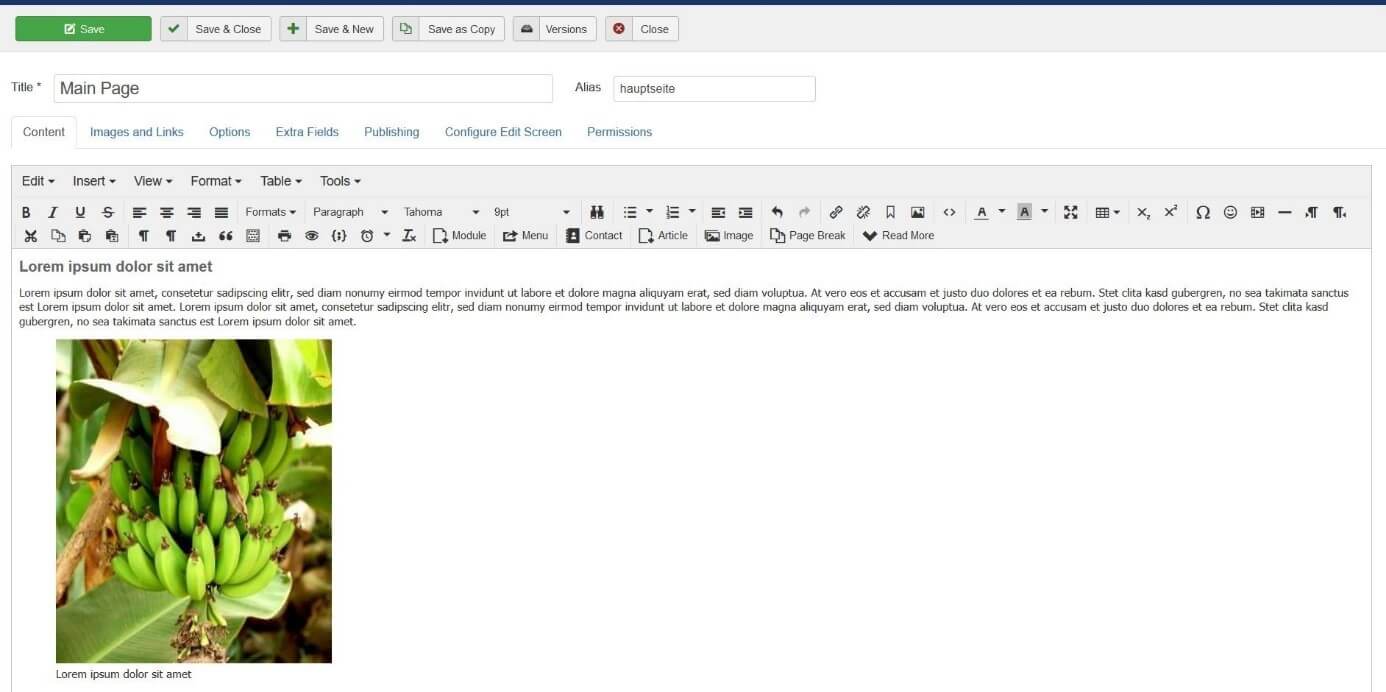Expand the 9pt font size dropdown
The width and height of the screenshot is (1386, 692).
[531, 212]
